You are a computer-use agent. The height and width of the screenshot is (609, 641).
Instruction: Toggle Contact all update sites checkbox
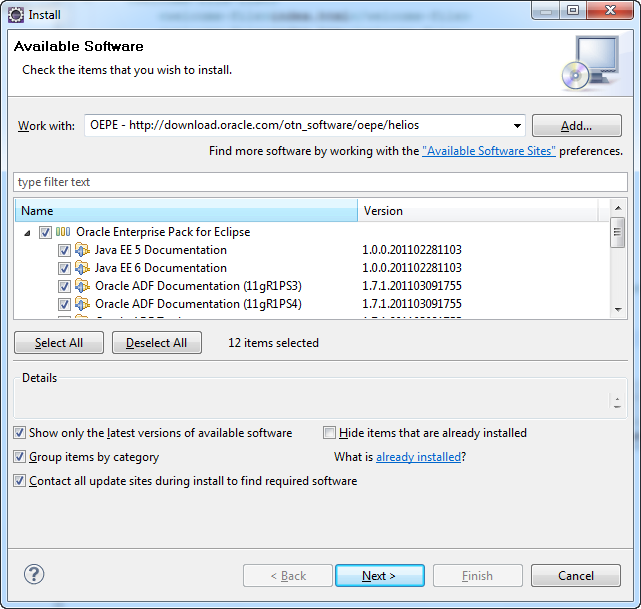coord(20,480)
